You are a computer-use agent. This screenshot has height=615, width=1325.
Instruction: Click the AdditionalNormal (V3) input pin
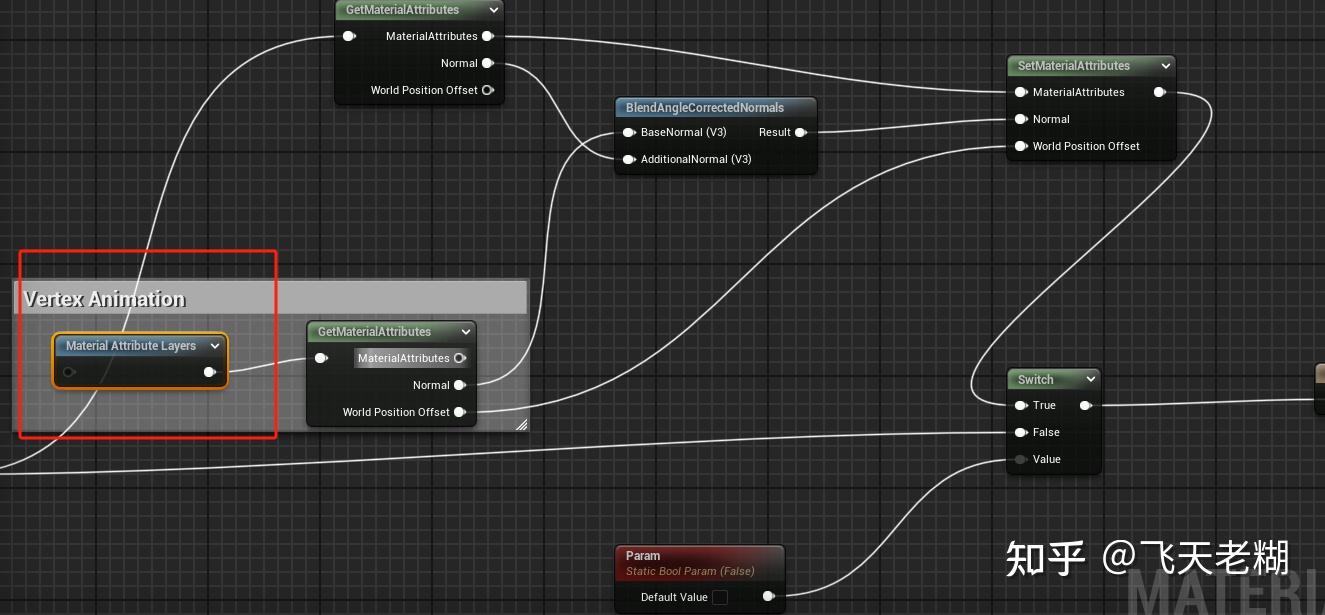click(x=629, y=159)
